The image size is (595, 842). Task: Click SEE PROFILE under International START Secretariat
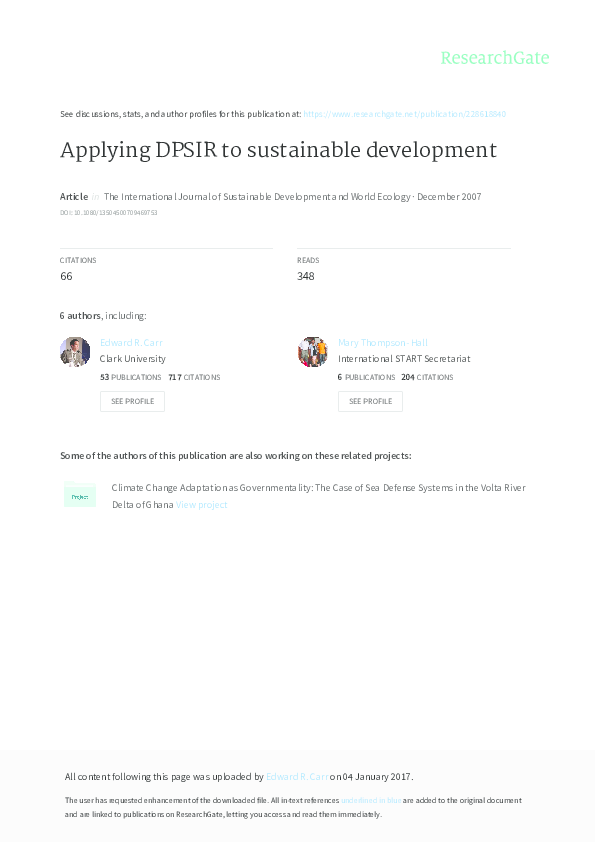pyautogui.click(x=370, y=401)
